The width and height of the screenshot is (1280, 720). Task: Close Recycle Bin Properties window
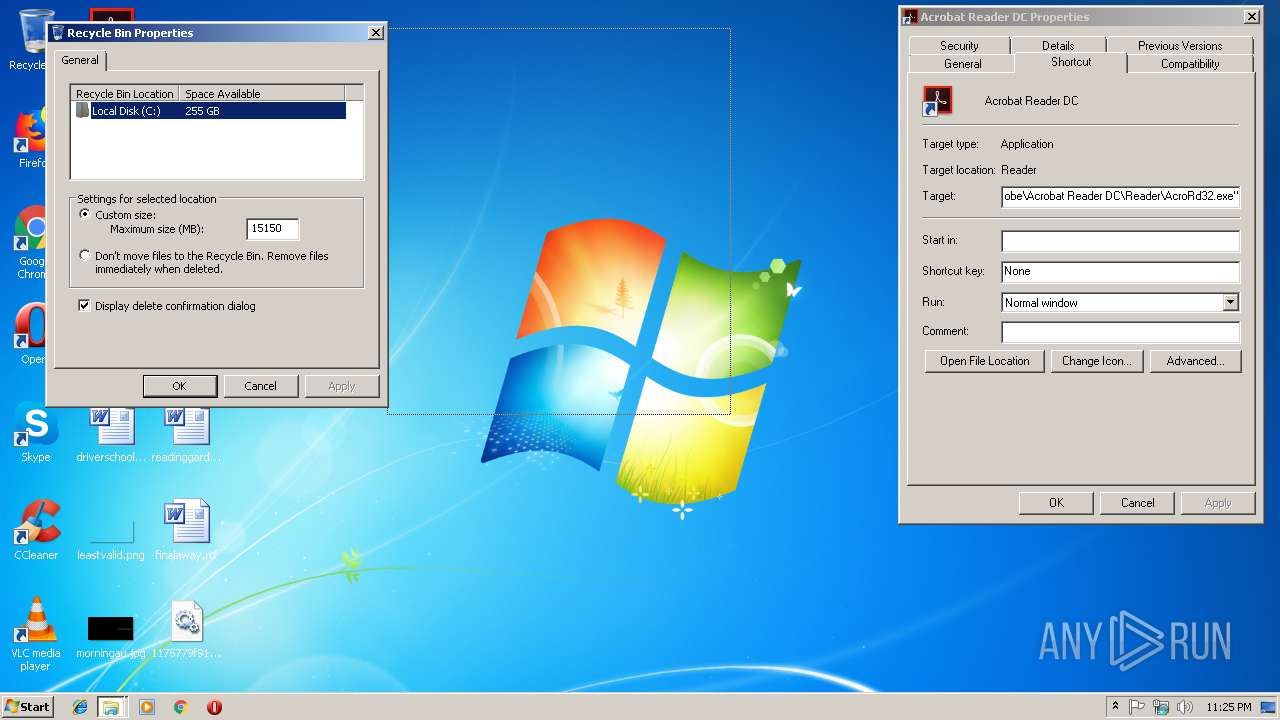[x=375, y=33]
